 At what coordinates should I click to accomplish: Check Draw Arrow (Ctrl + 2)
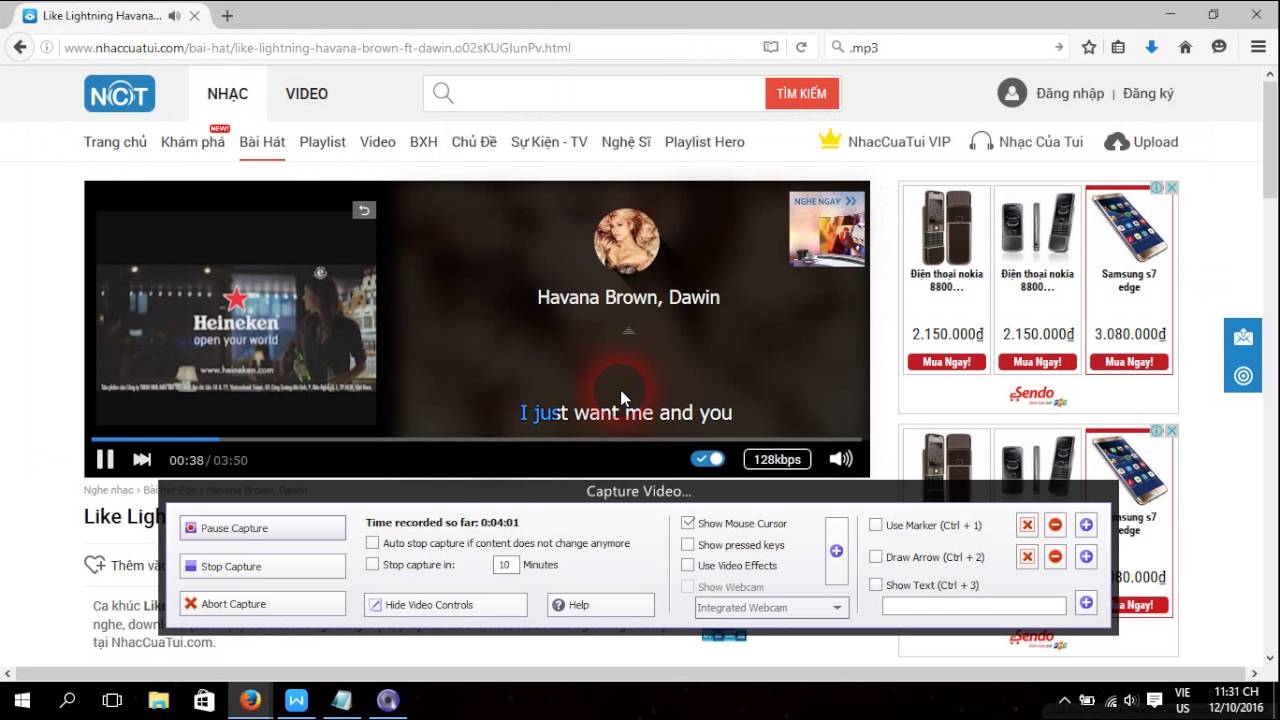876,557
